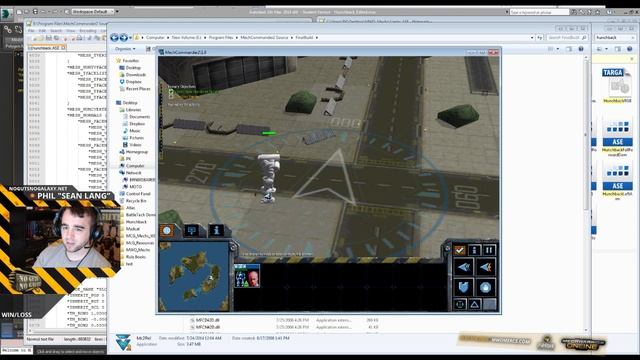Select Recent Places in navigation pane

point(135,89)
